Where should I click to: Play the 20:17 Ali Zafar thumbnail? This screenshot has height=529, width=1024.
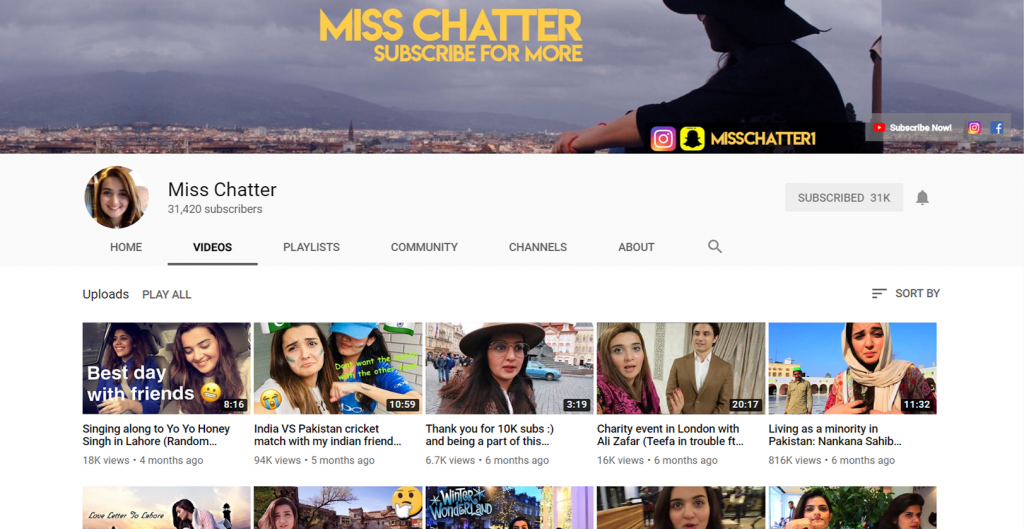point(681,368)
